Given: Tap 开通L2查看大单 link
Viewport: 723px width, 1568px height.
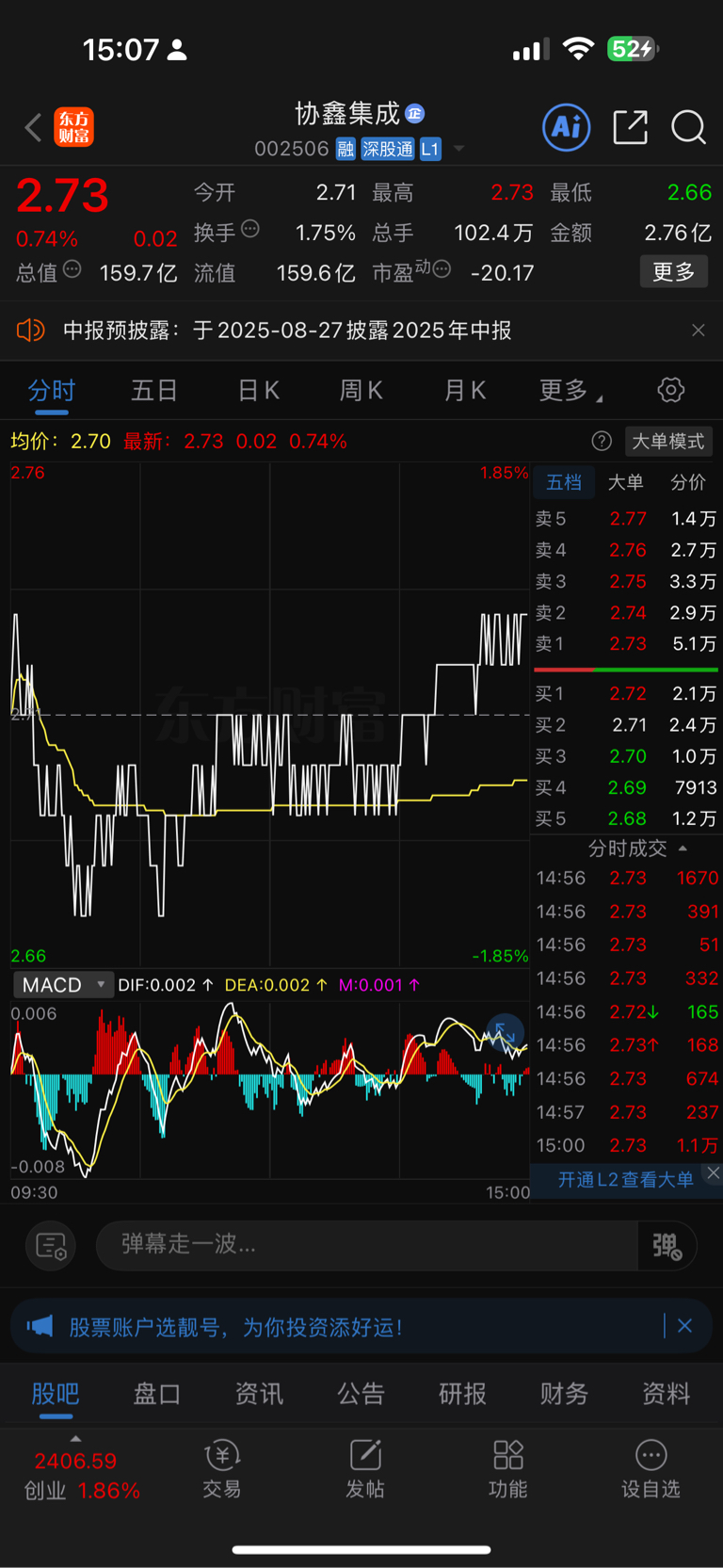Looking at the screenshot, I should pos(625,1179).
